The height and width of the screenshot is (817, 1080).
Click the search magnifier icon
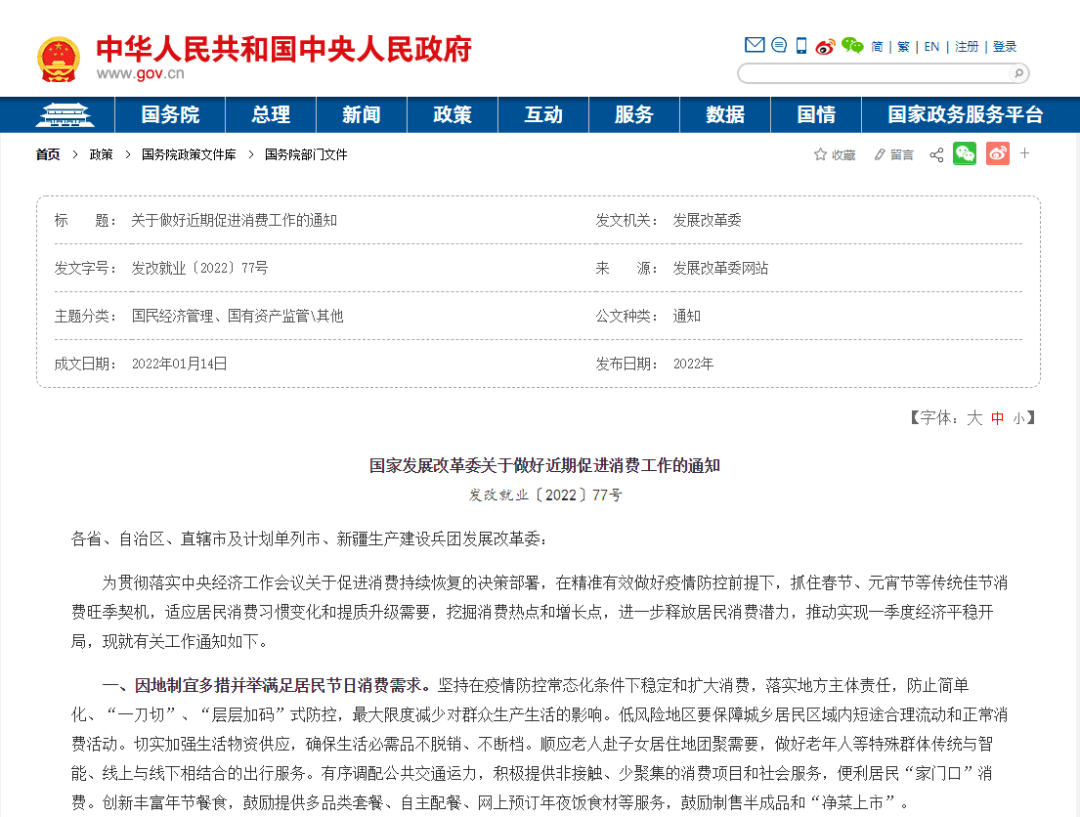pyautogui.click(x=1018, y=74)
